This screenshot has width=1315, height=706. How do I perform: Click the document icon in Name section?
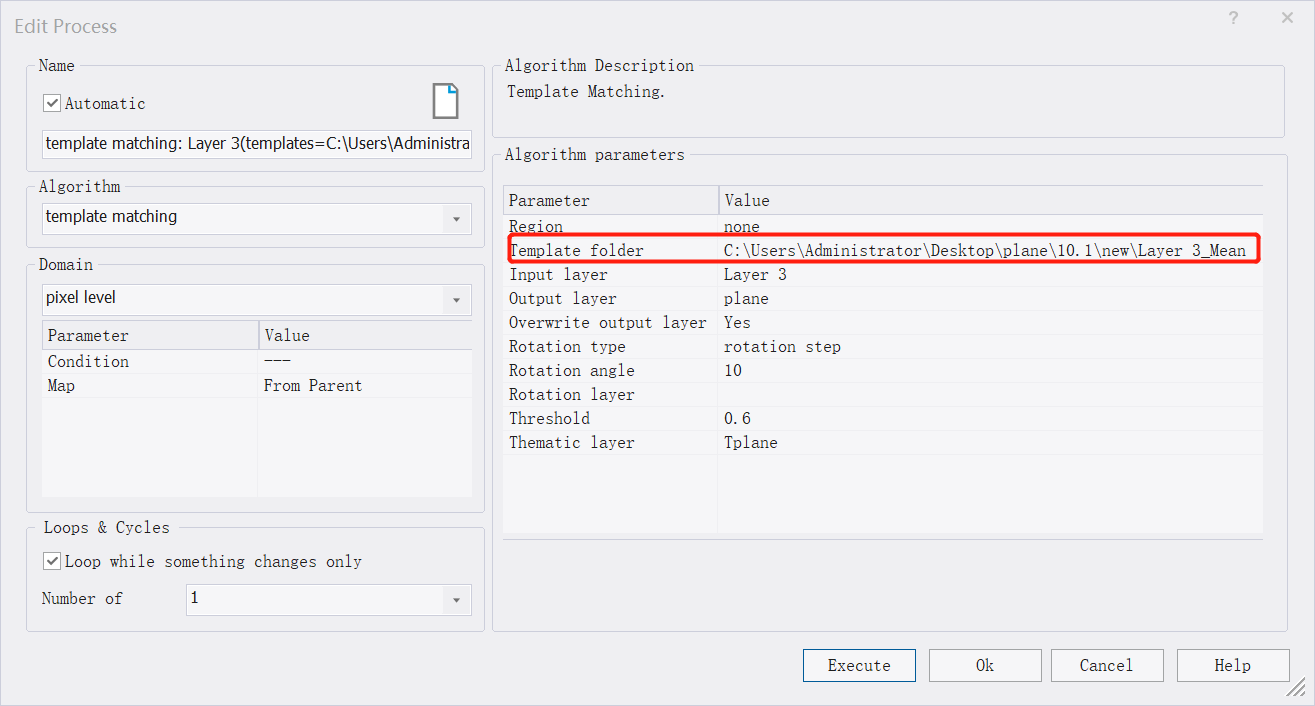445,102
